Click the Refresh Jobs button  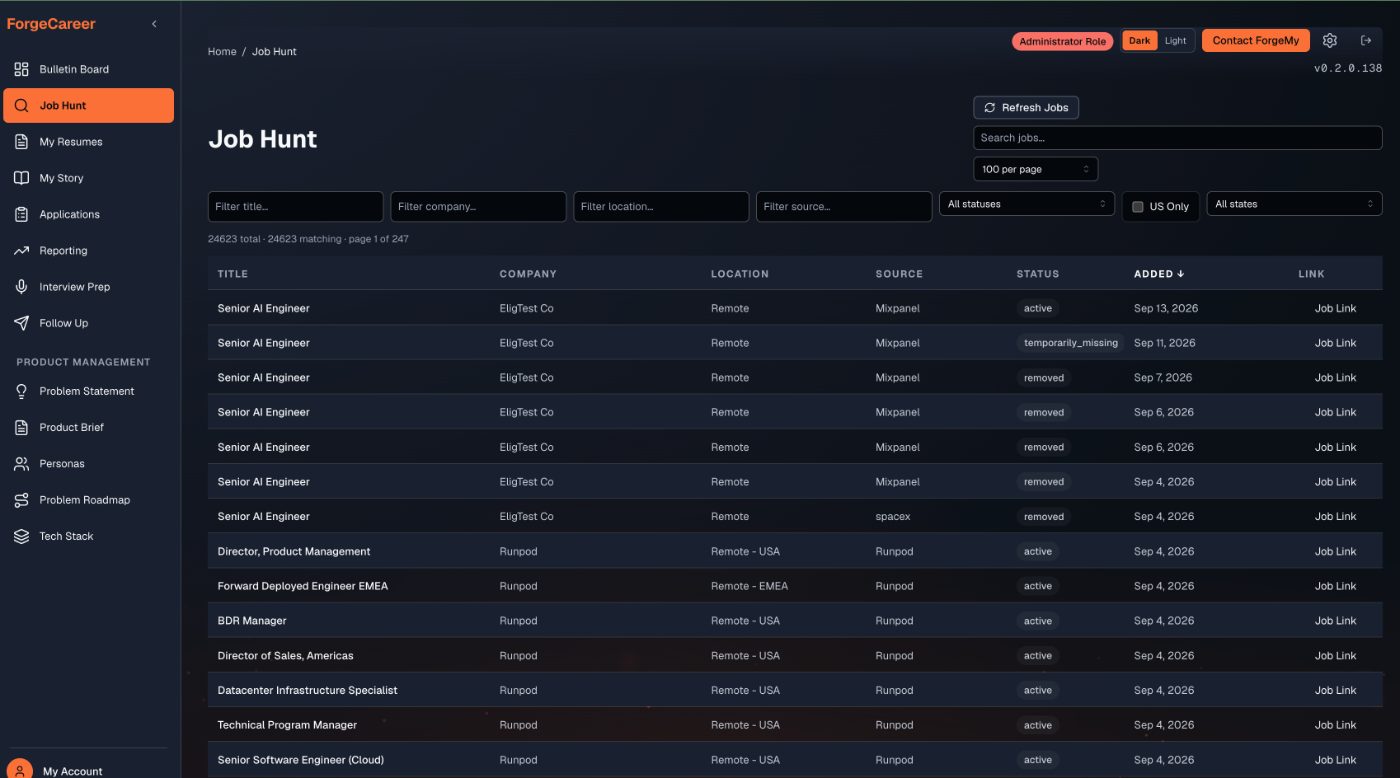pos(1026,107)
